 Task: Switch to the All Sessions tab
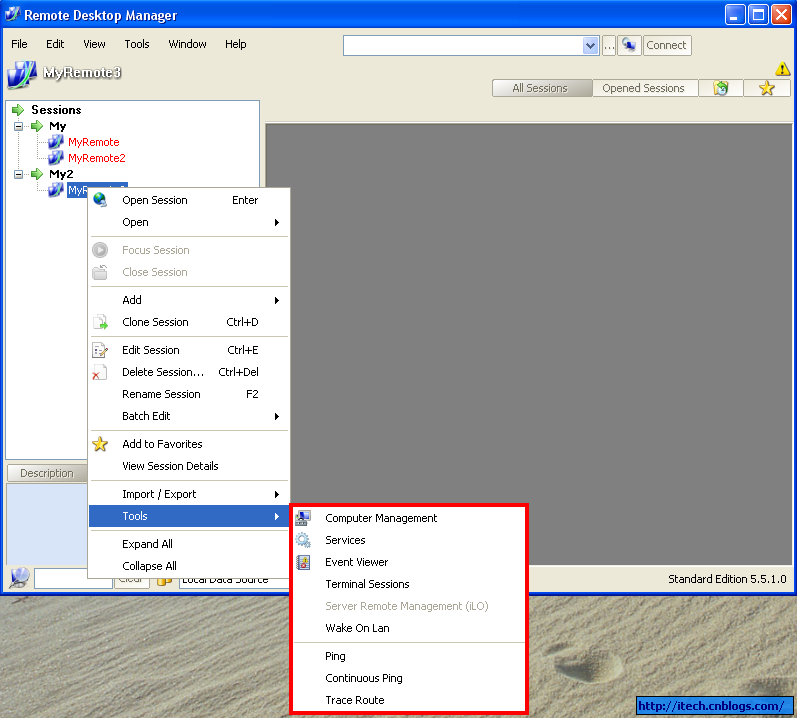pyautogui.click(x=542, y=88)
